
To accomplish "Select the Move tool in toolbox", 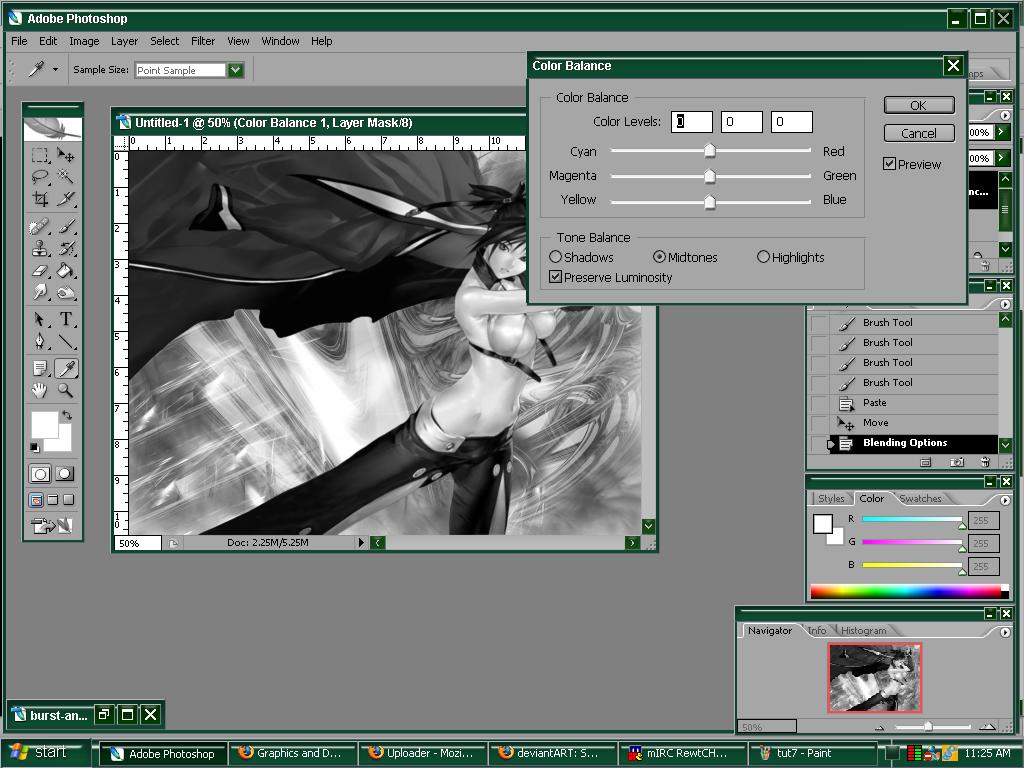I will coord(65,155).
